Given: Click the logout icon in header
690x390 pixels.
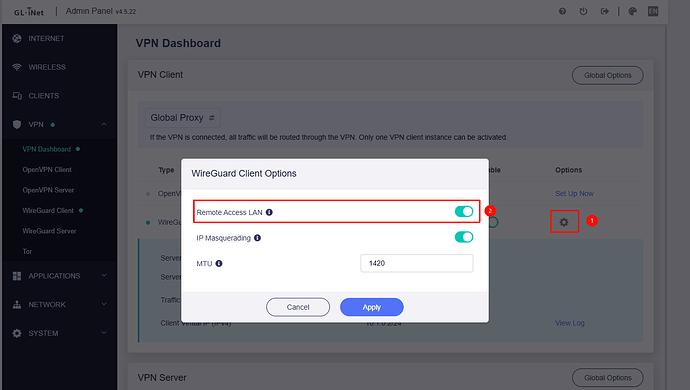Looking at the screenshot, I should tap(605, 11).
